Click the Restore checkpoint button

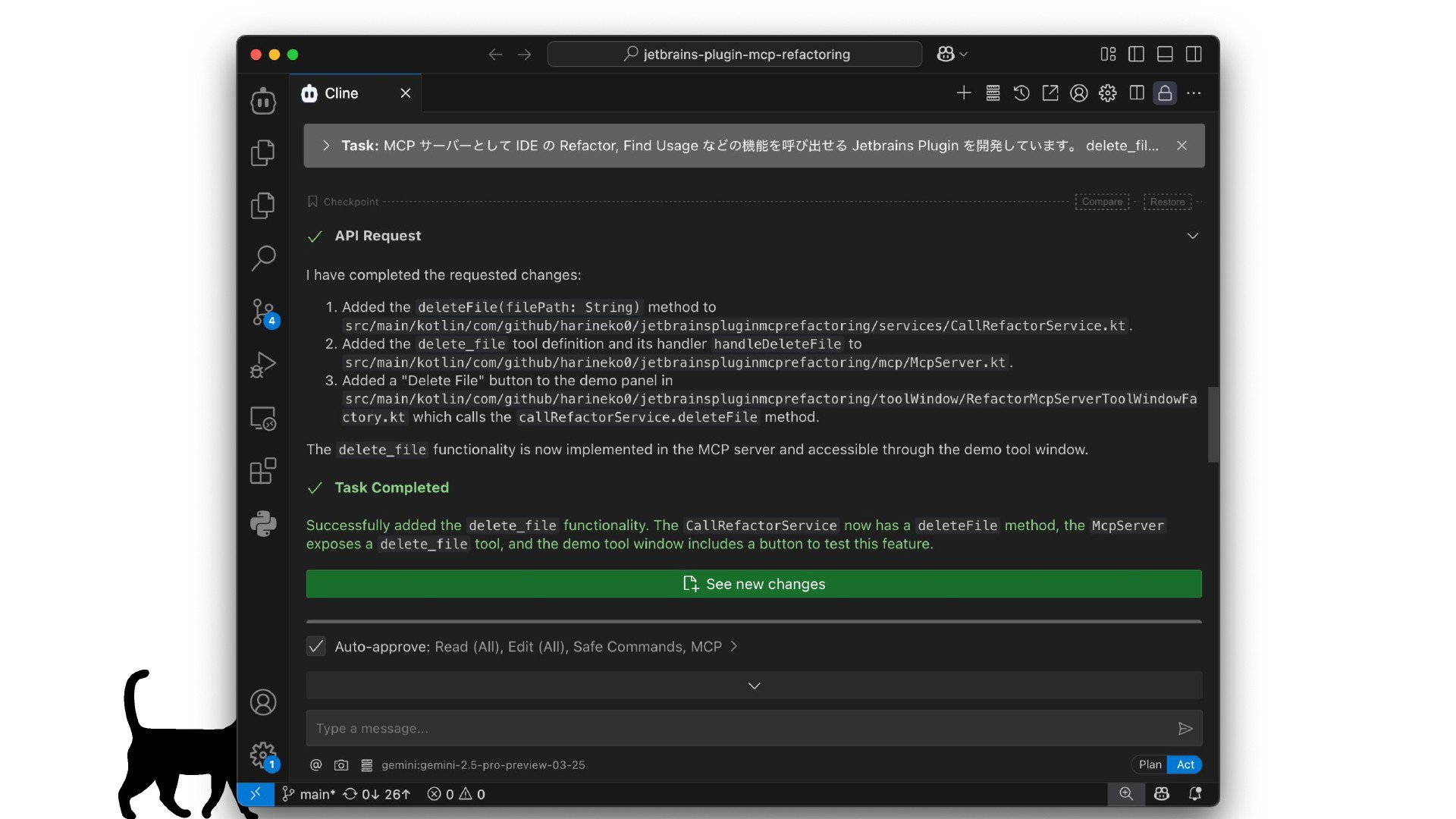tap(1167, 202)
